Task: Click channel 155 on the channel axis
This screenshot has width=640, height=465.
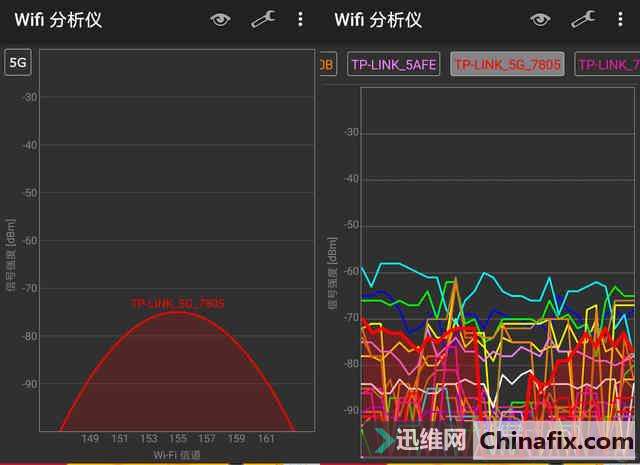Action: coord(178,439)
